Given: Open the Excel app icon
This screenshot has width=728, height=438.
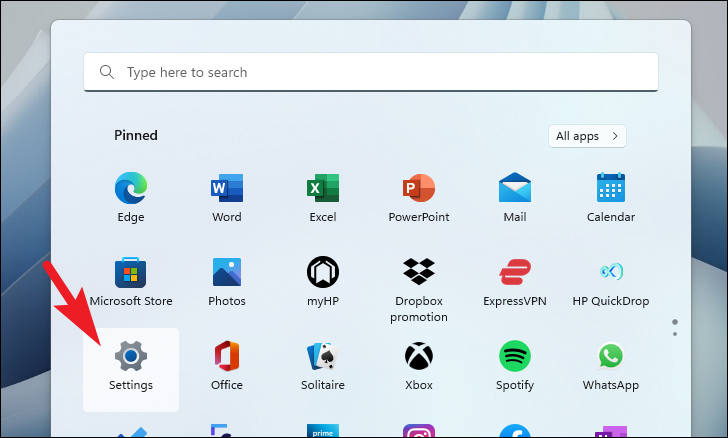Looking at the screenshot, I should tap(323, 188).
